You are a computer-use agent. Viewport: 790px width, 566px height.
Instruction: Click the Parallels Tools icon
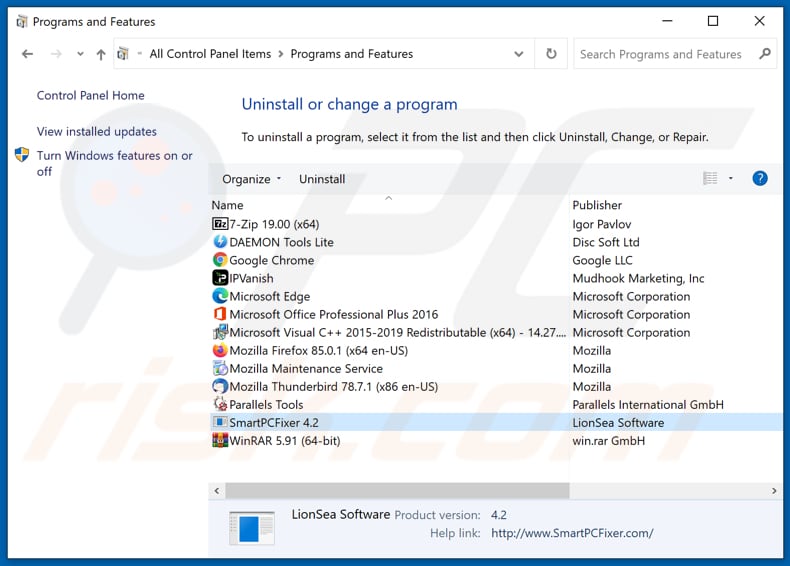tap(220, 404)
